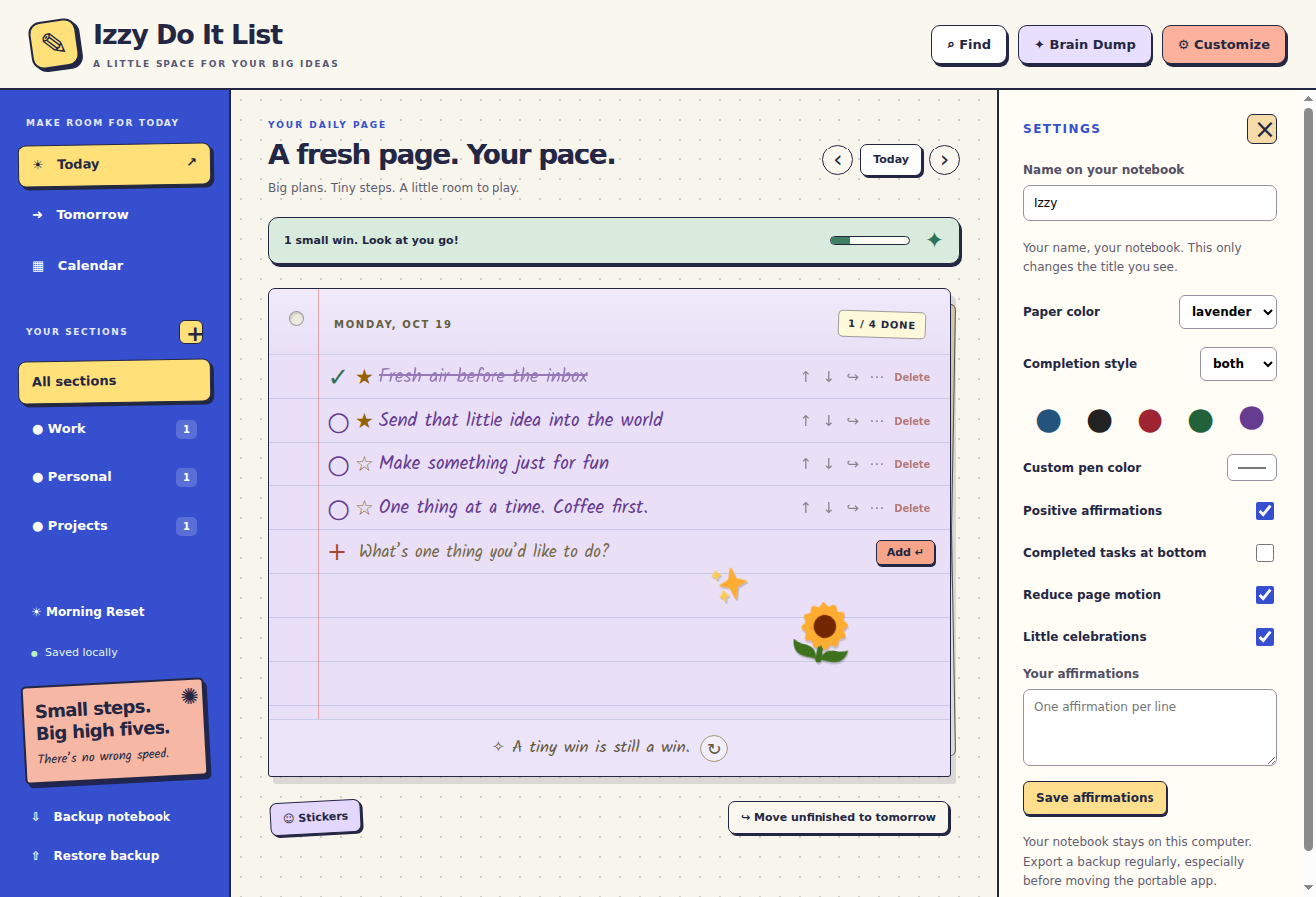1316x897 pixels.
Task: Open the Find button
Action: tap(969, 45)
